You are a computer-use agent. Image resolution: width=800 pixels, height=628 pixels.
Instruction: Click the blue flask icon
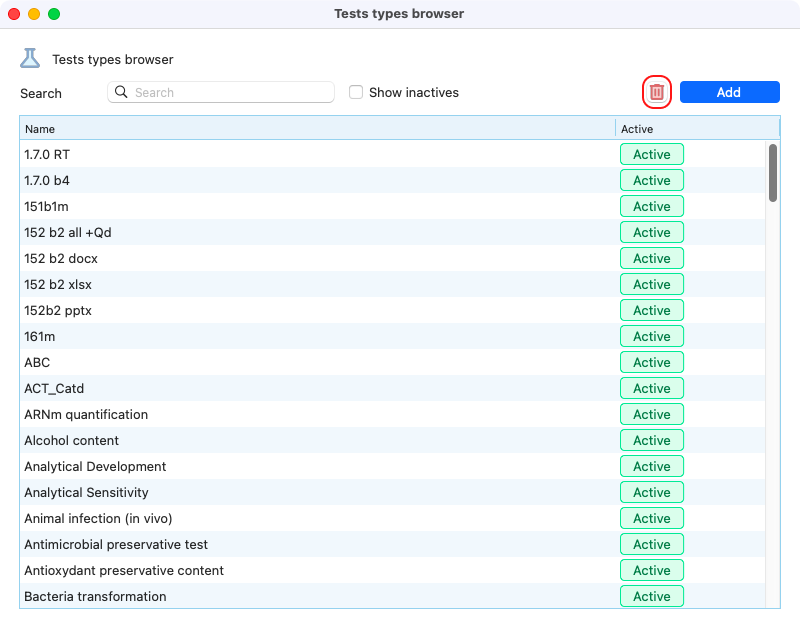[x=30, y=58]
